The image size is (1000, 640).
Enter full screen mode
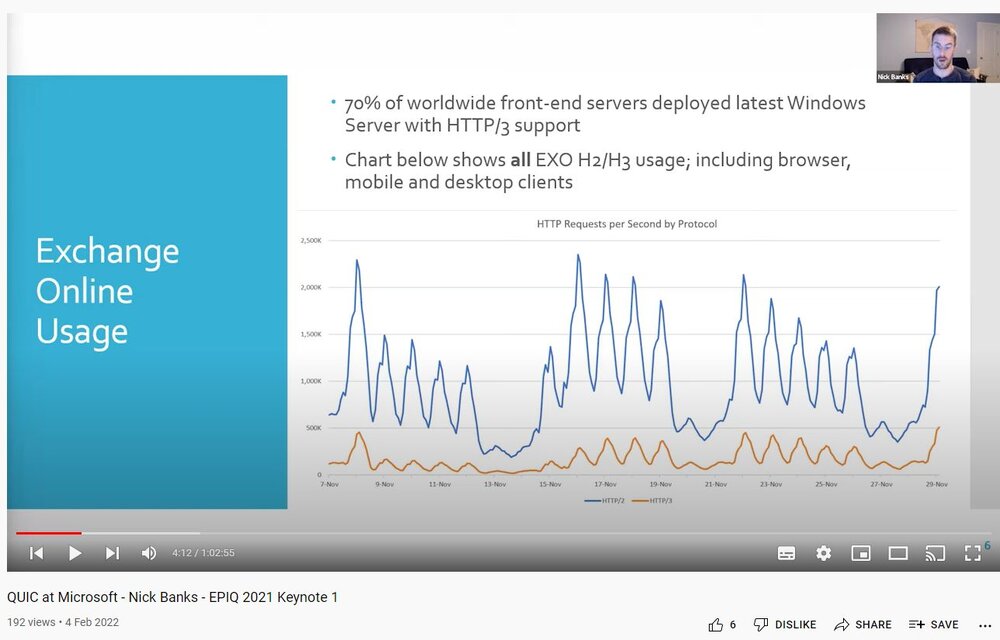pos(973,553)
